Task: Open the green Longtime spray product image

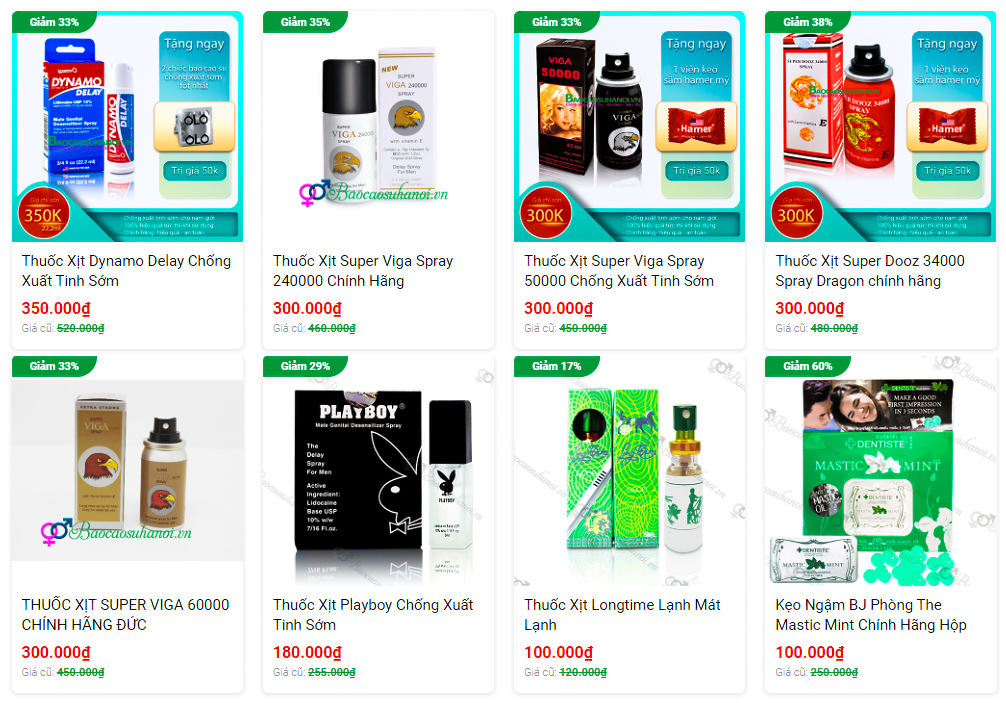Action: click(629, 470)
